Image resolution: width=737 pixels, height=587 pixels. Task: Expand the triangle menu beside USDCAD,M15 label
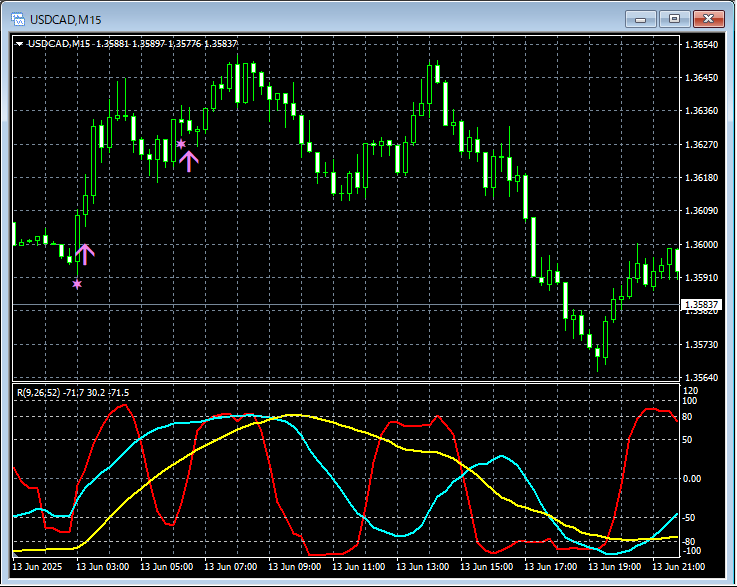pyautogui.click(x=19, y=44)
